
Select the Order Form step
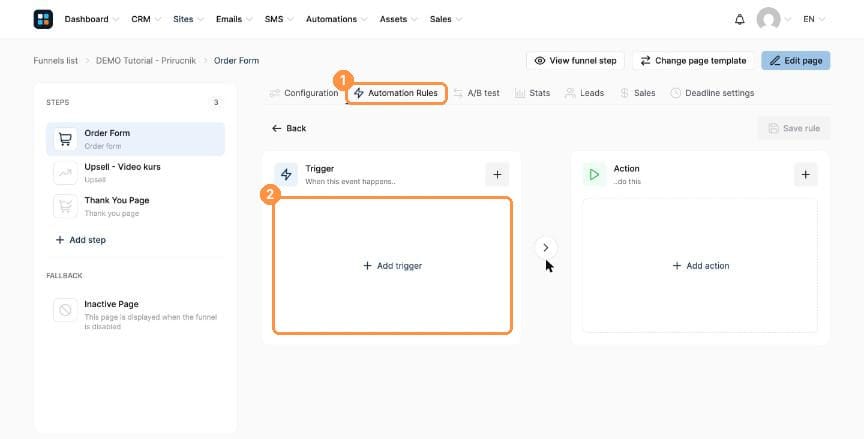point(136,139)
